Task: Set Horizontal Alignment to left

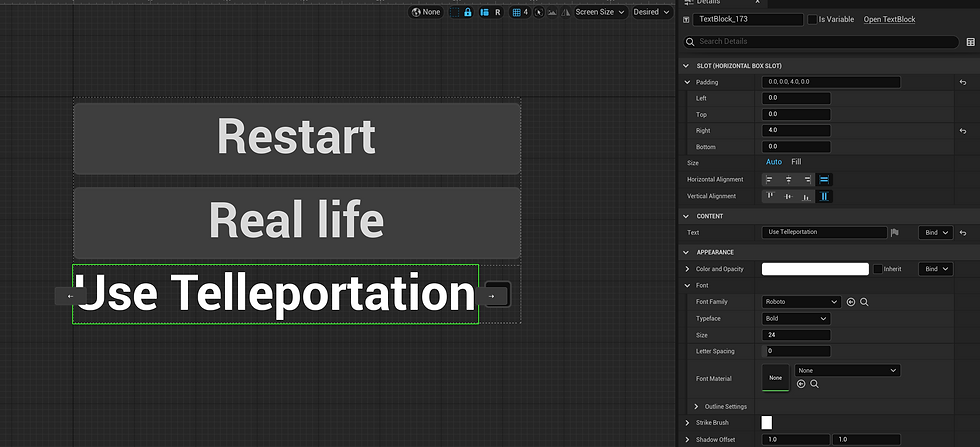Action: click(x=769, y=179)
